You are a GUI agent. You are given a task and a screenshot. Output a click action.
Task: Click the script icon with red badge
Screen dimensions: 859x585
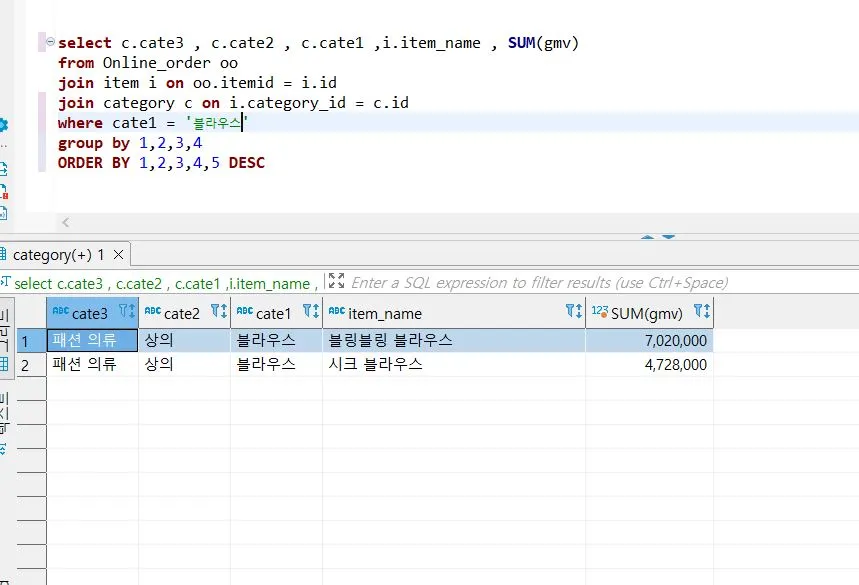pos(3,191)
